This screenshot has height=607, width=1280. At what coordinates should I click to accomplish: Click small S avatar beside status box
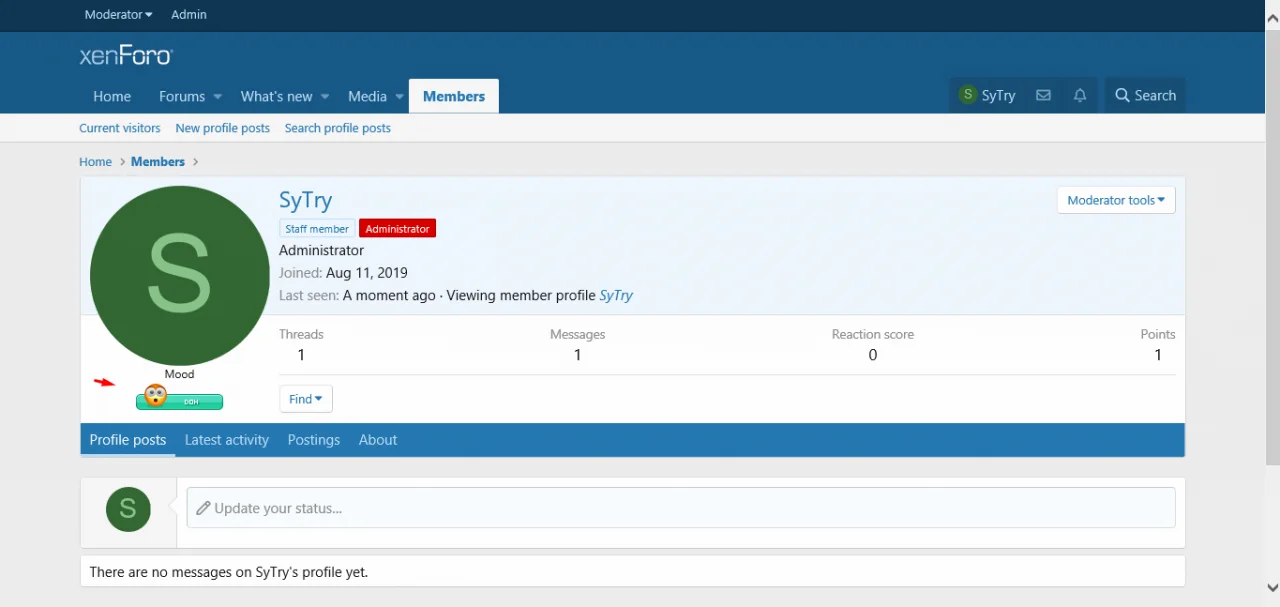tap(128, 509)
